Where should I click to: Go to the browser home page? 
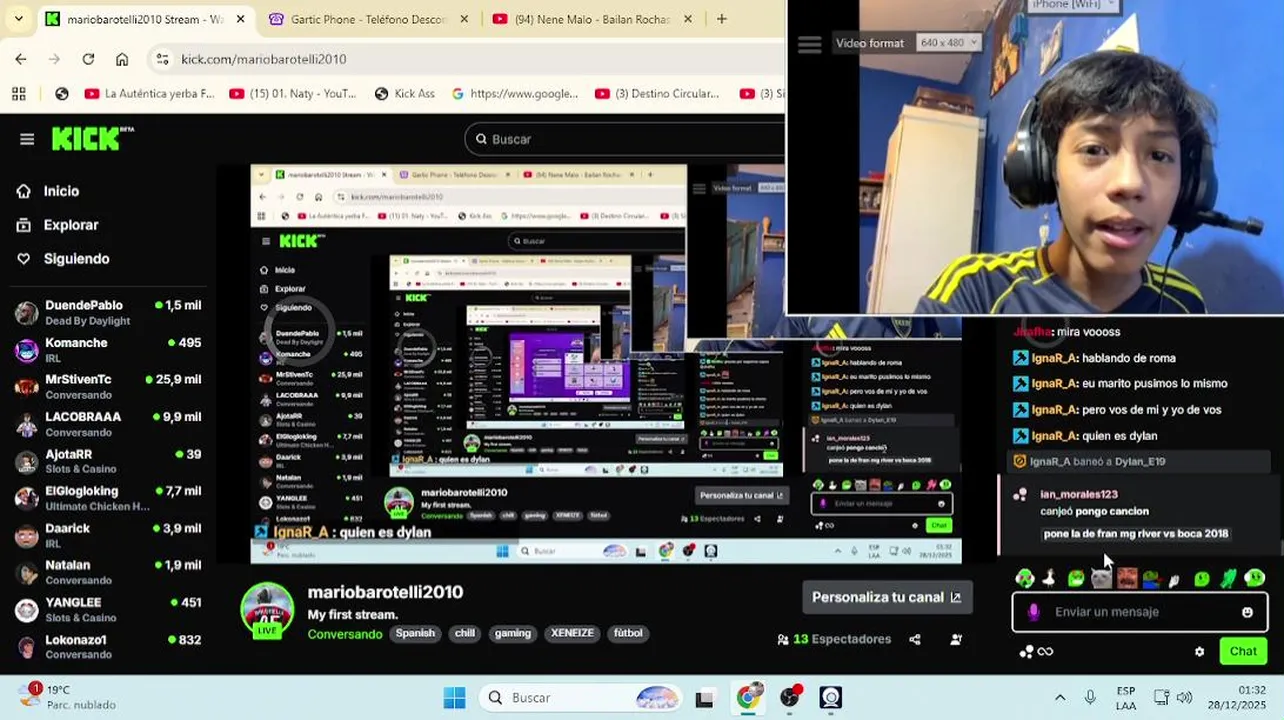[x=122, y=59]
